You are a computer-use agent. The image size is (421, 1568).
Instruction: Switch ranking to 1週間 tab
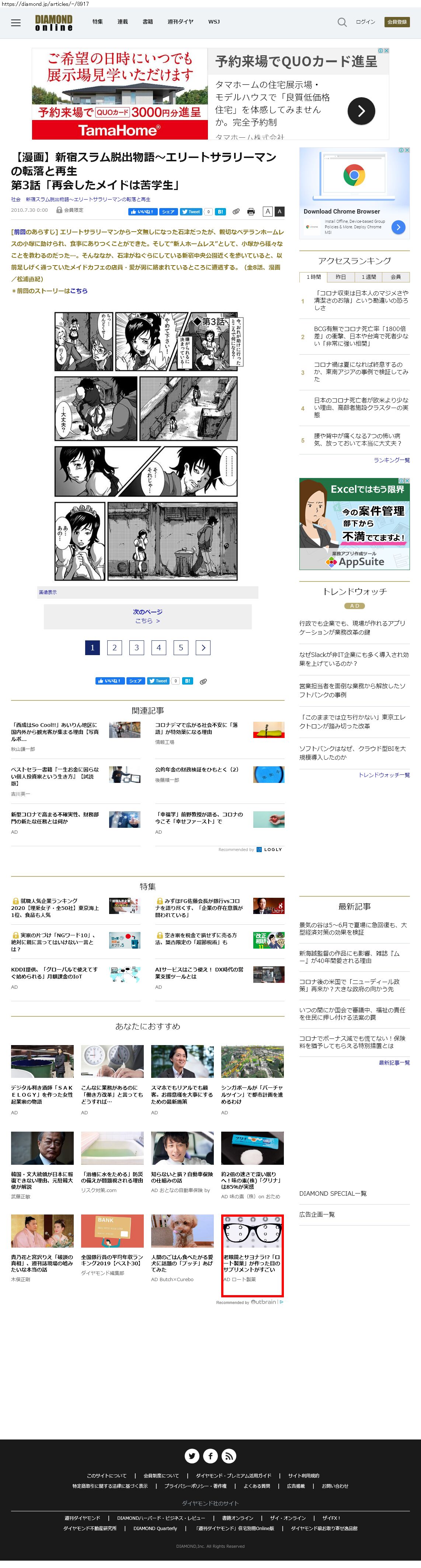tap(369, 277)
